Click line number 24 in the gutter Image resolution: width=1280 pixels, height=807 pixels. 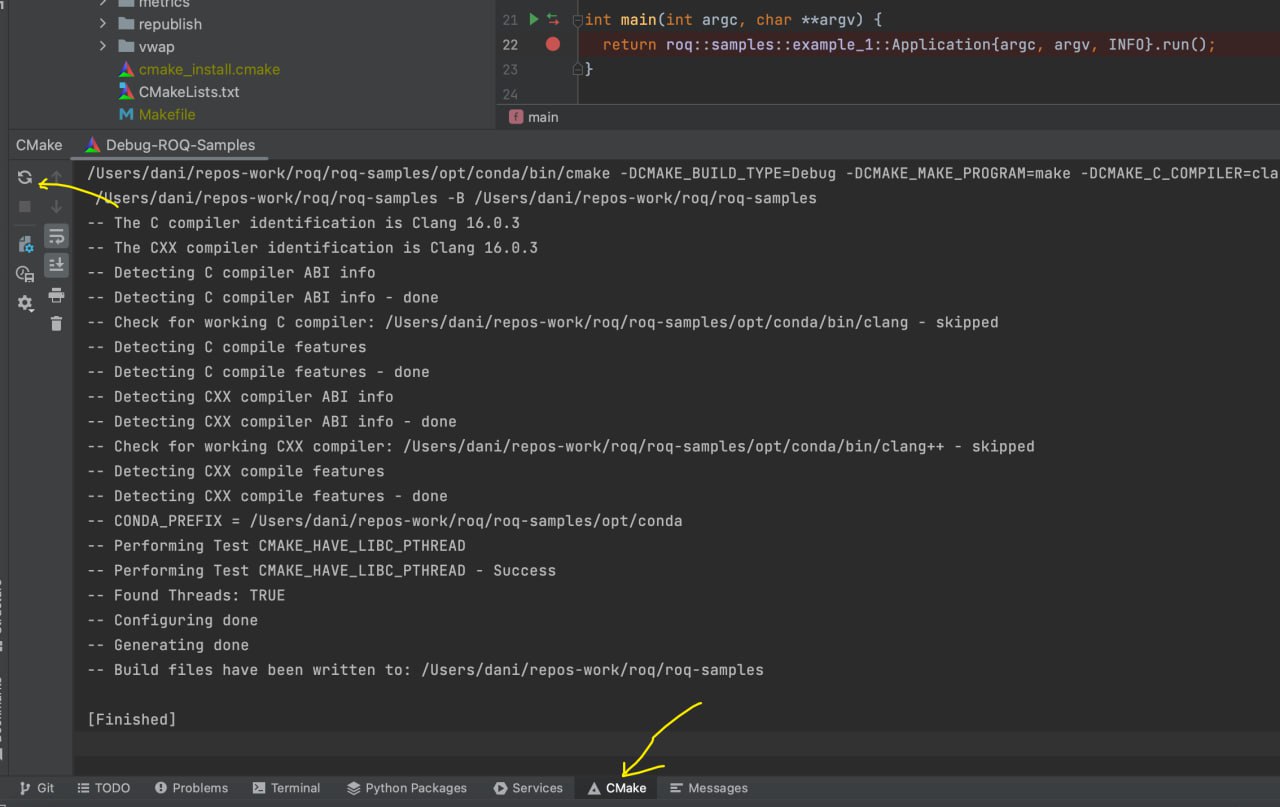coord(510,95)
